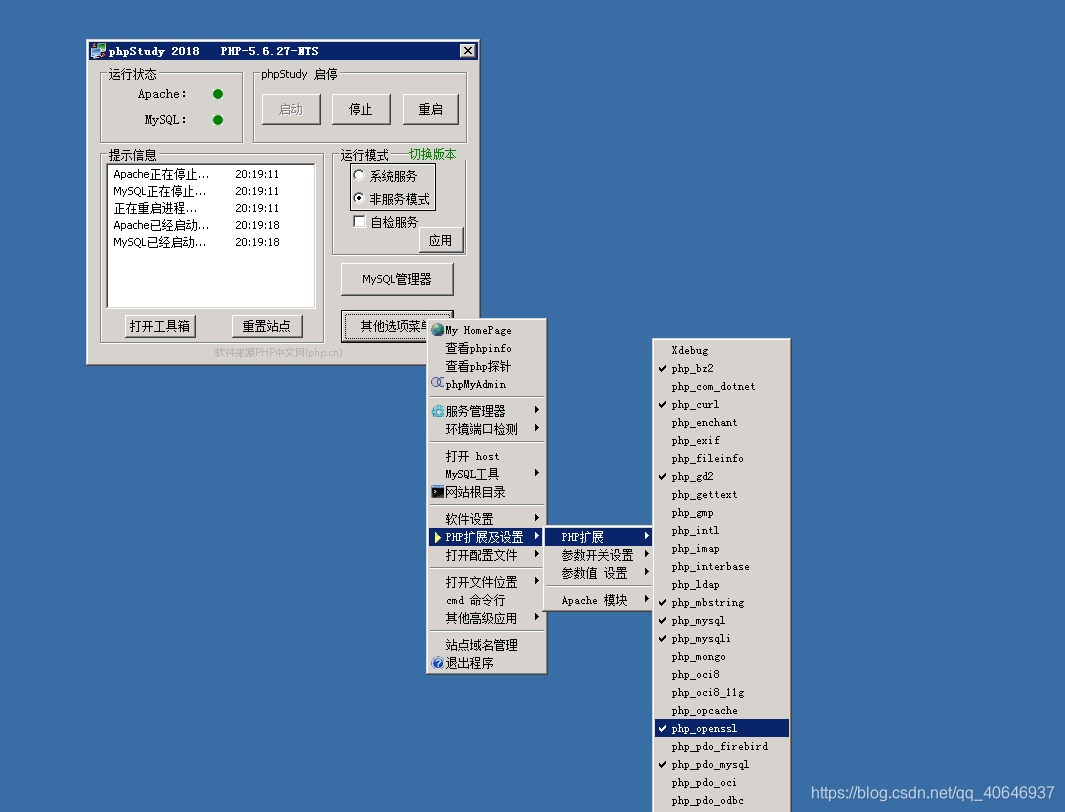Open the MySQL管理器 button
This screenshot has height=812, width=1065.
[397, 279]
